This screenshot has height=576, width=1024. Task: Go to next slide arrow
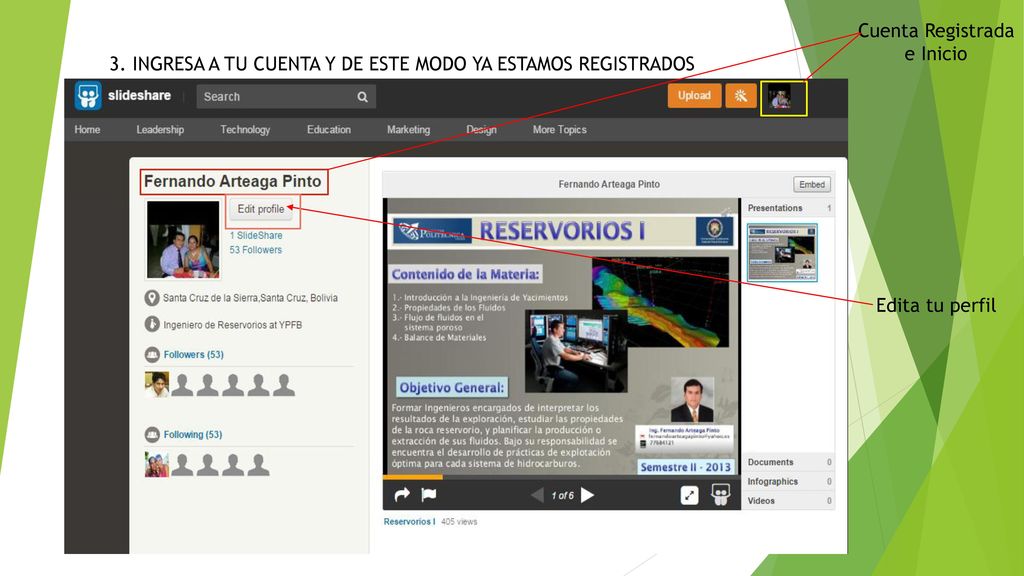coord(588,495)
